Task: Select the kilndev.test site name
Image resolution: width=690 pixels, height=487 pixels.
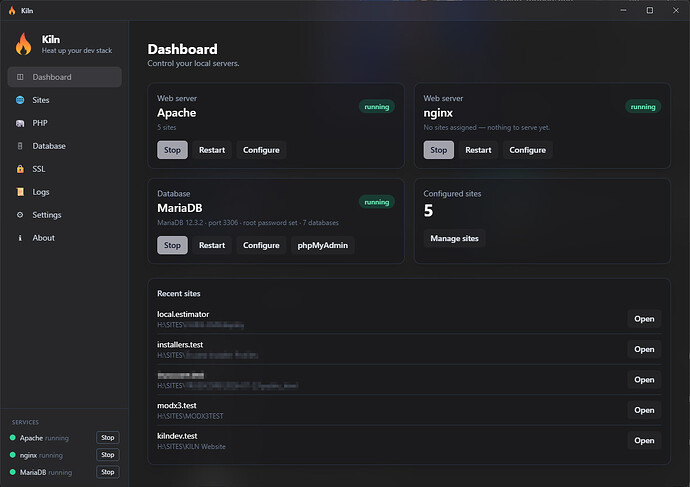Action: point(177,436)
